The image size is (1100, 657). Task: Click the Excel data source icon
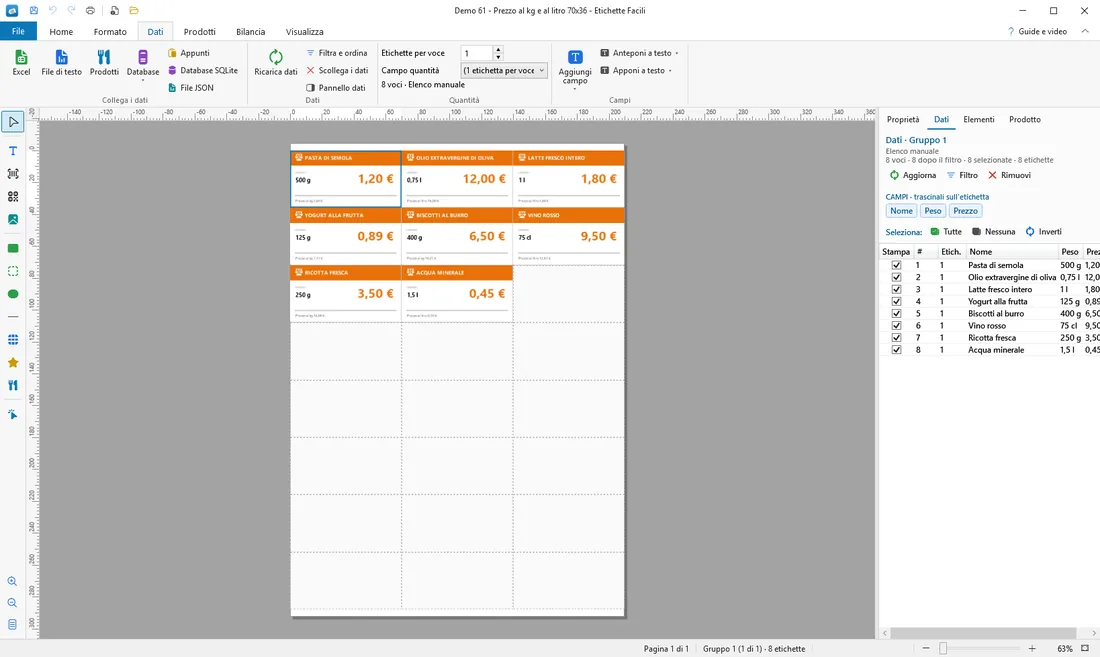point(21,57)
